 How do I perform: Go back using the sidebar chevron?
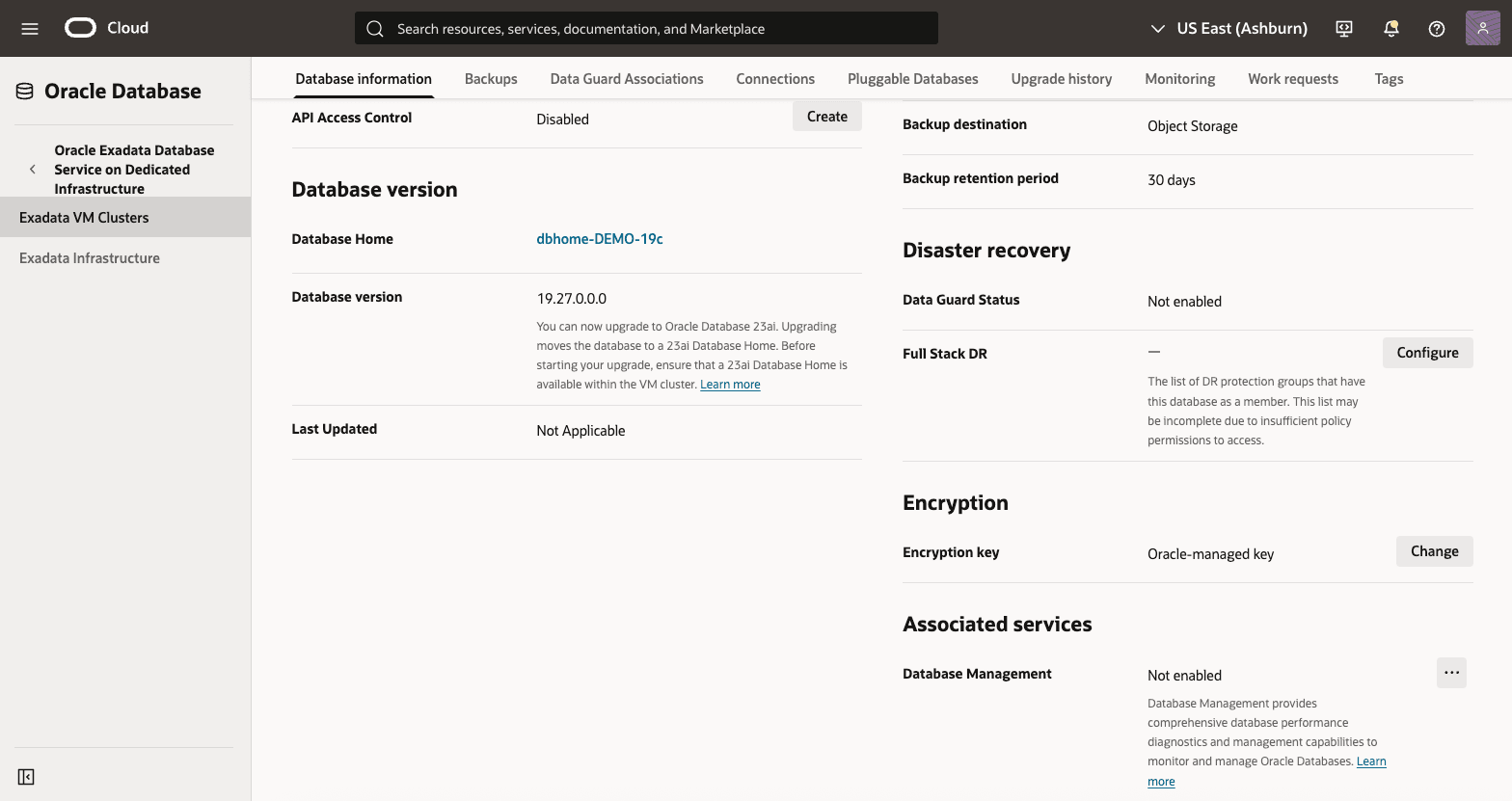(33, 170)
